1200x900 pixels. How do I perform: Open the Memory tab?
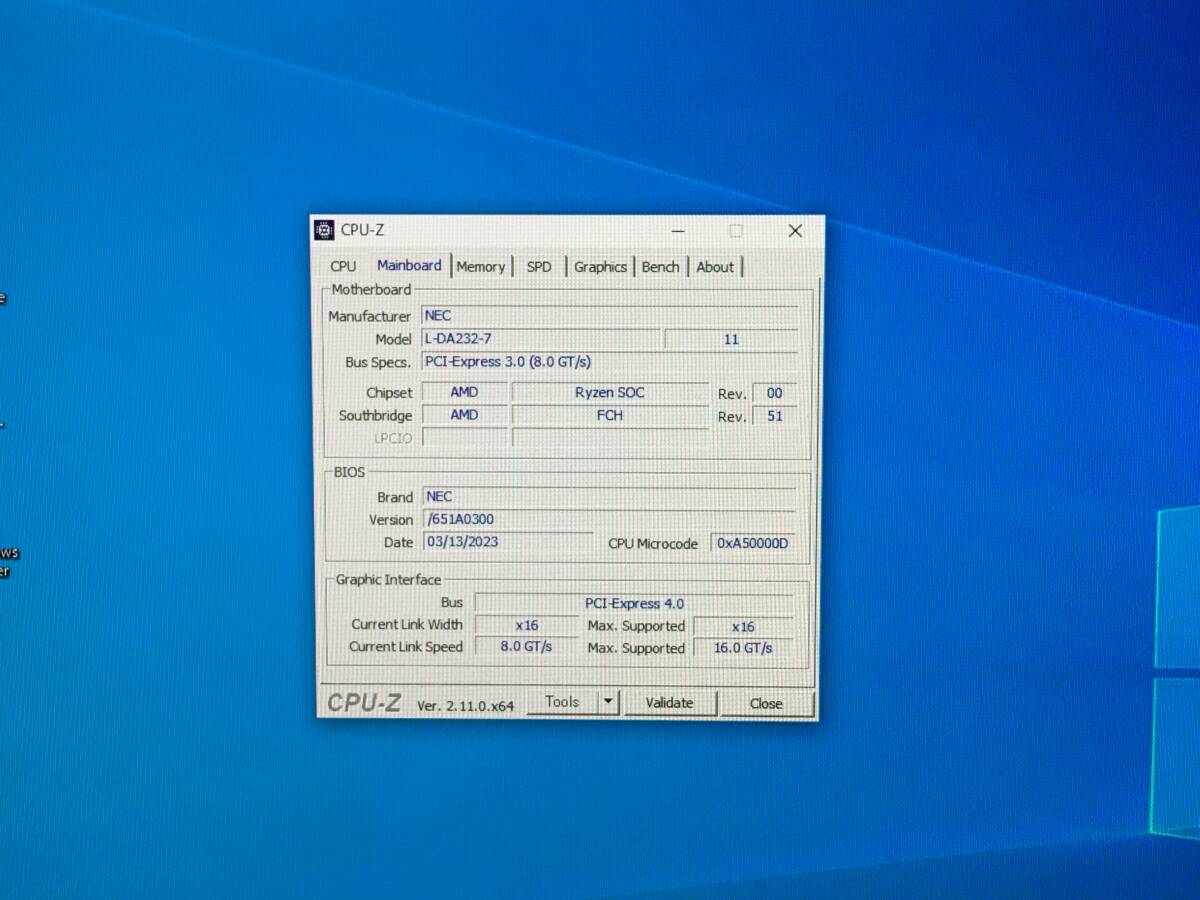[x=481, y=267]
